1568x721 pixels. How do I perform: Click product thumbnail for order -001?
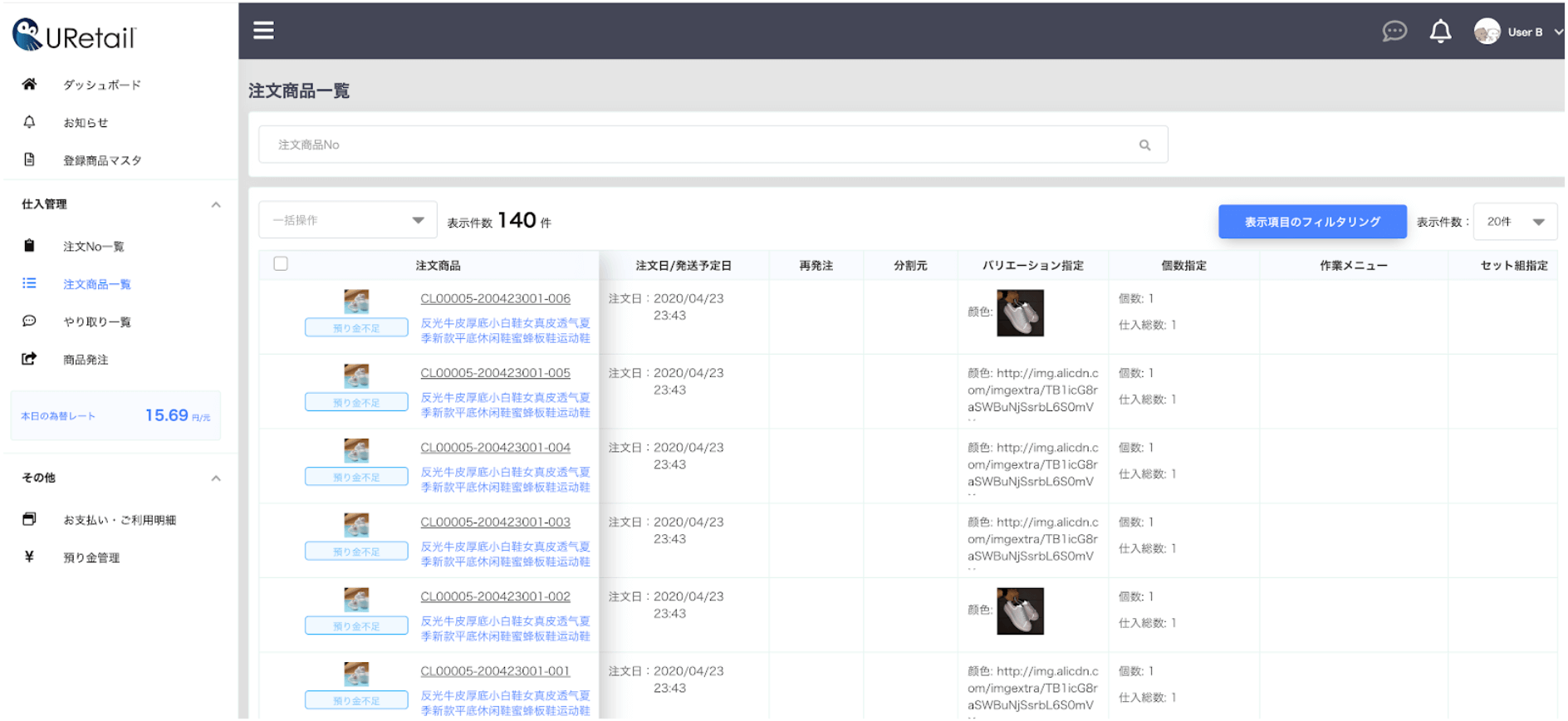click(356, 674)
